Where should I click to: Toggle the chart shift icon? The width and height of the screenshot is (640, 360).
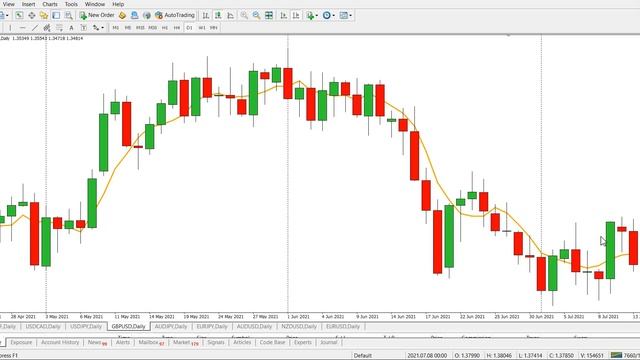coord(296,16)
